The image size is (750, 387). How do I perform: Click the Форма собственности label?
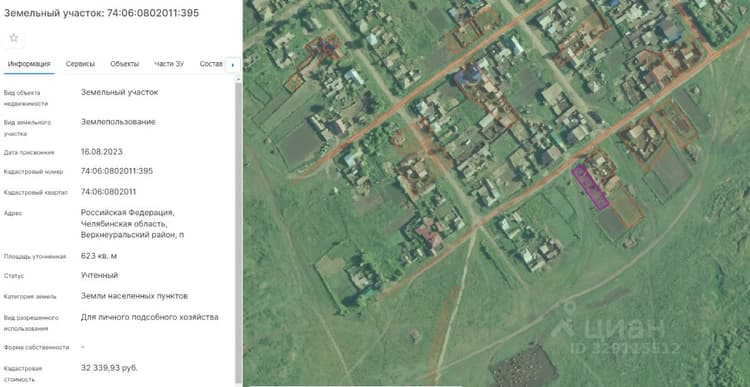coord(36,347)
